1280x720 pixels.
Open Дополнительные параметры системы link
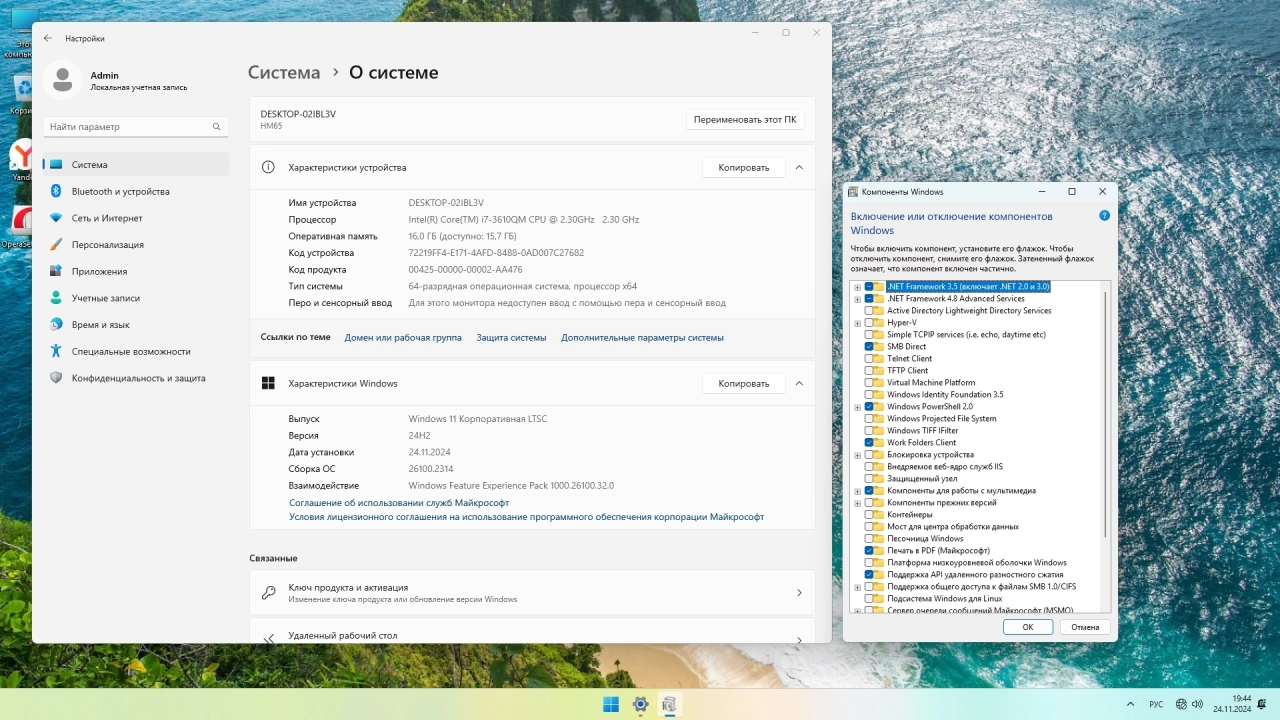[642, 338]
